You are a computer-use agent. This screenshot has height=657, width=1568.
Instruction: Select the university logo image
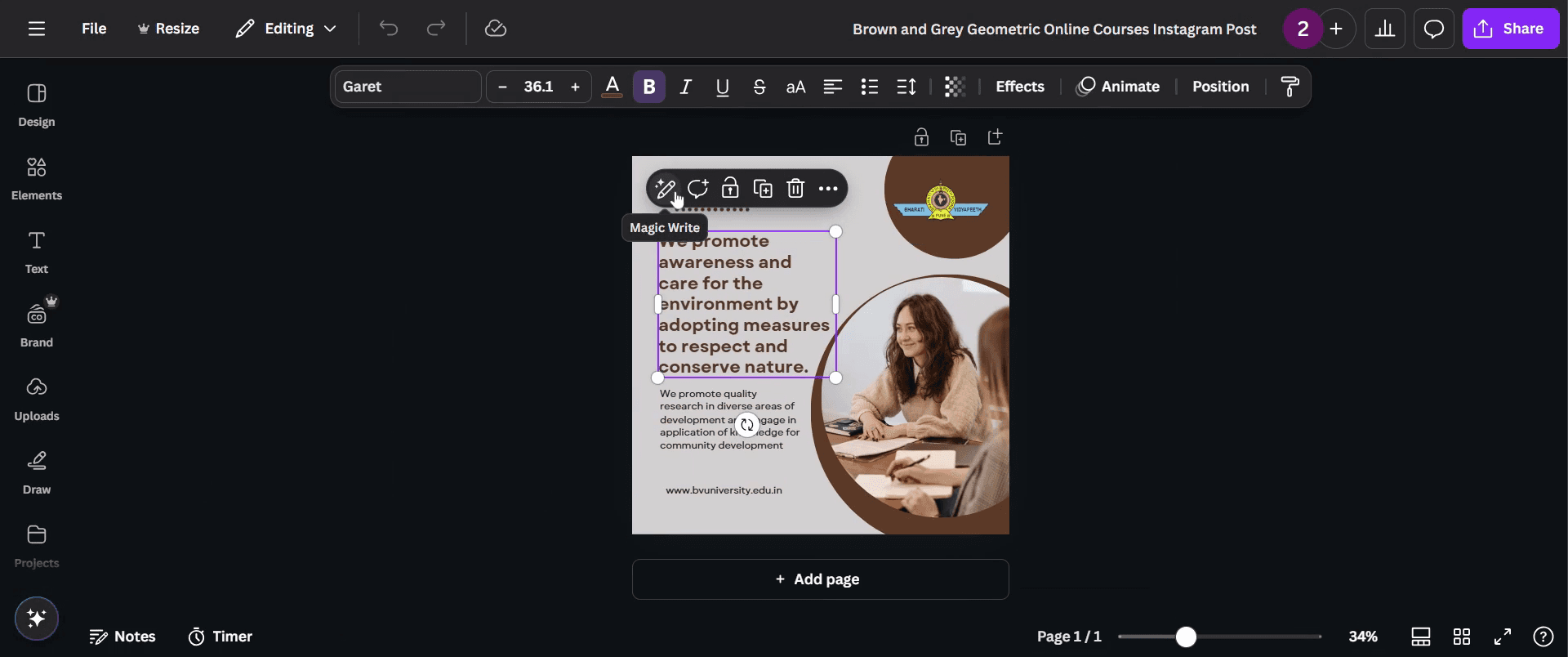click(941, 203)
